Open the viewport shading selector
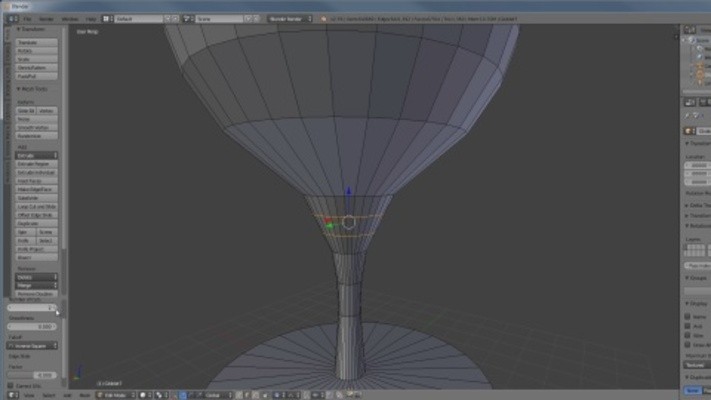The height and width of the screenshot is (400, 711). [x=145, y=395]
